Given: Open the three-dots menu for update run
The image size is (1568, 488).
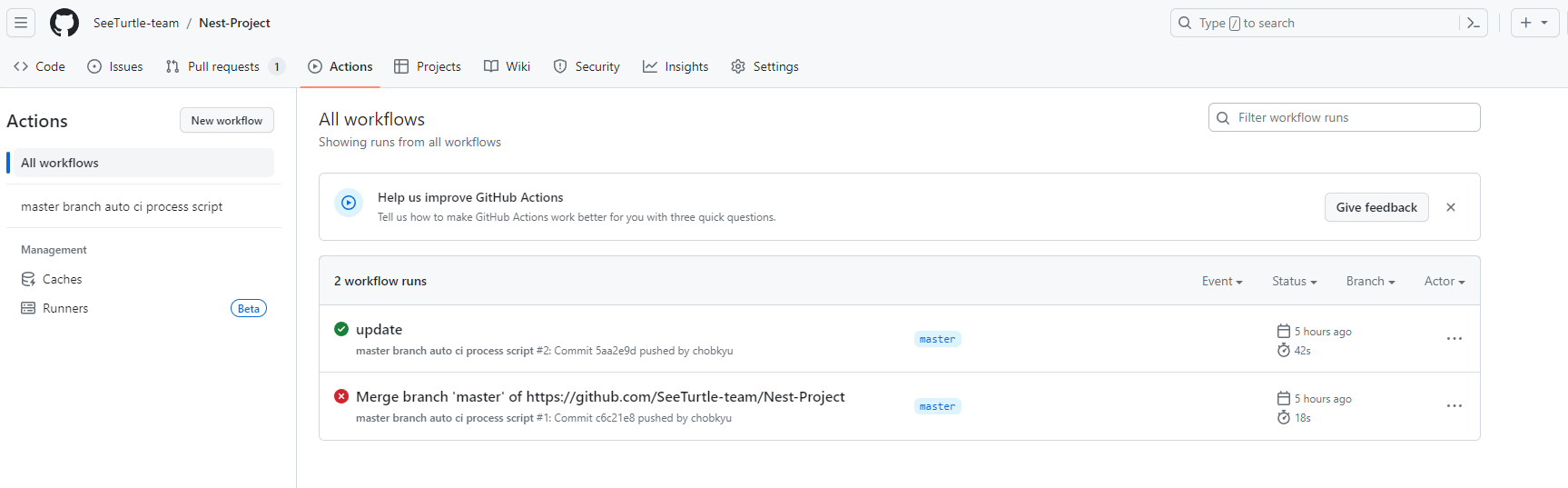Looking at the screenshot, I should click(1455, 339).
